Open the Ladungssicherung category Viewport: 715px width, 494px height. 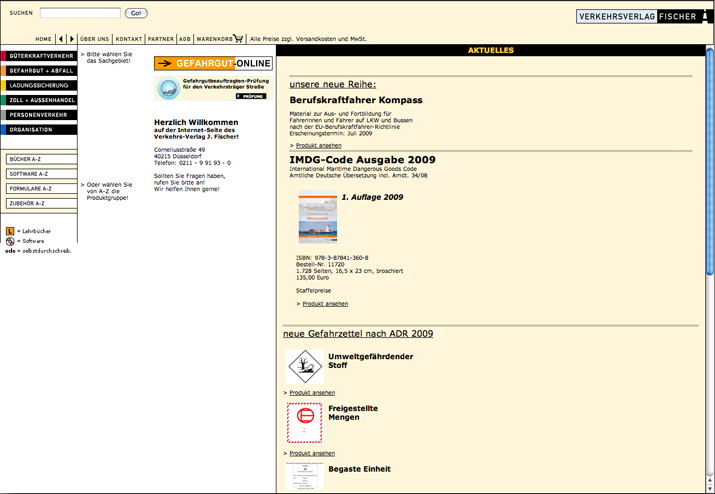[x=39, y=86]
